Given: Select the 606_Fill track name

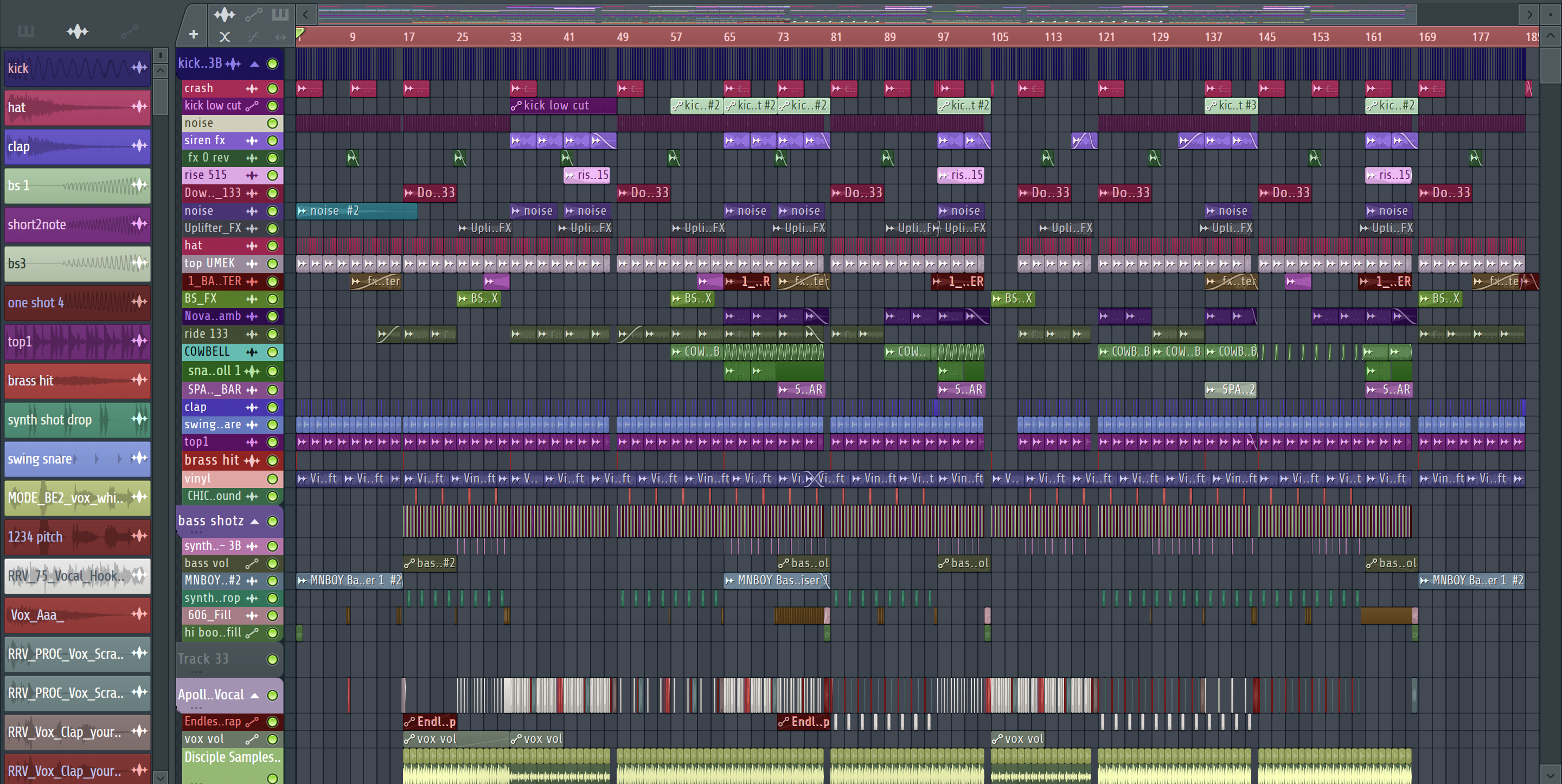Looking at the screenshot, I should point(209,615).
